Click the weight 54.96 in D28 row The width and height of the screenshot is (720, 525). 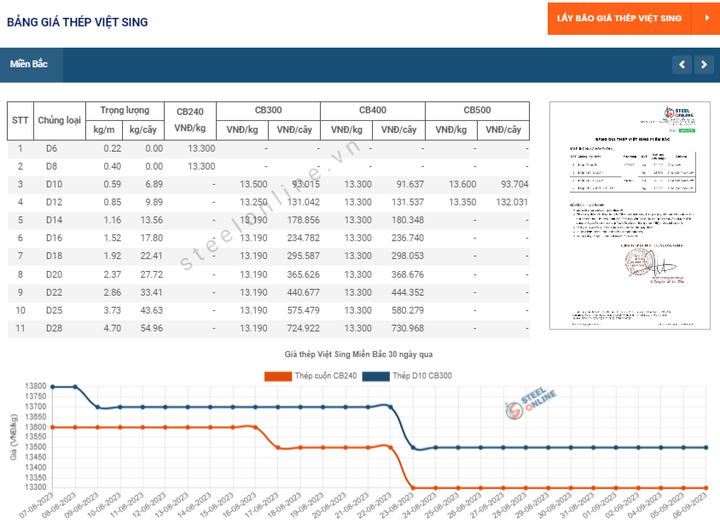(x=152, y=329)
